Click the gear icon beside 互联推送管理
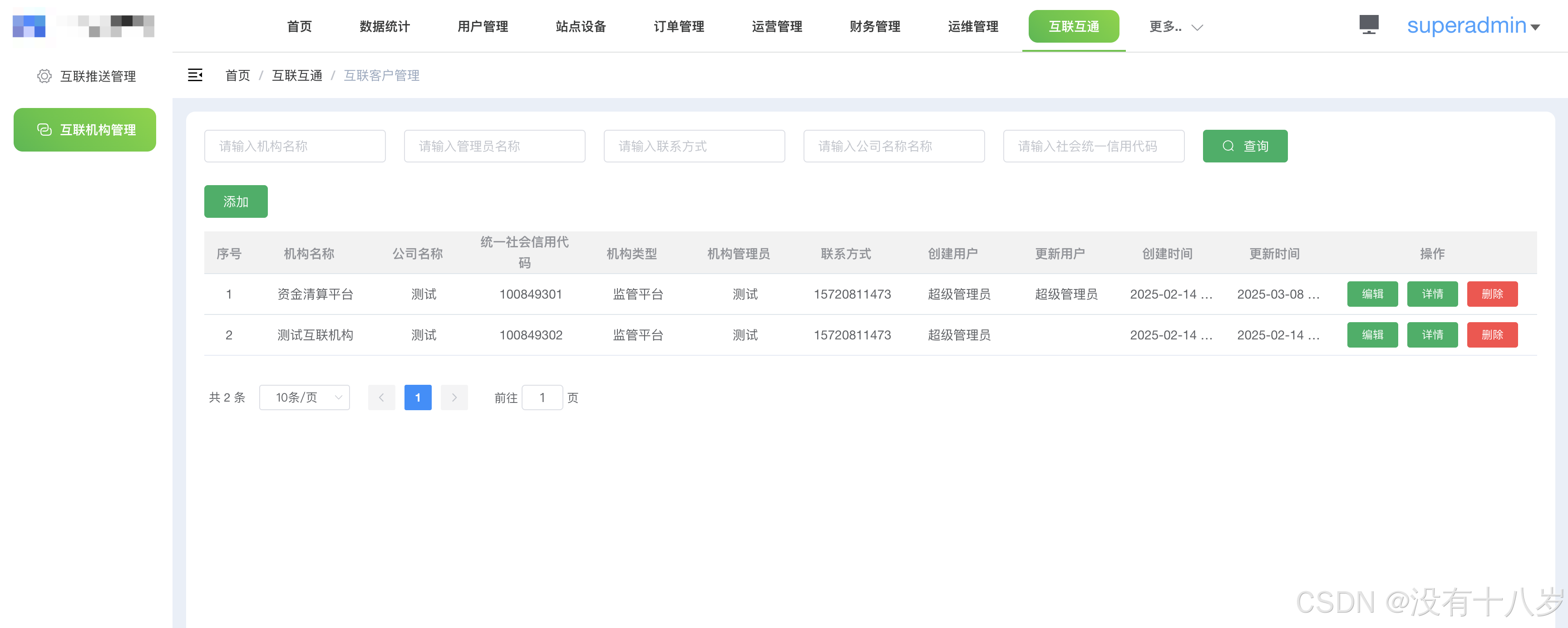The width and height of the screenshot is (1568, 628). [x=44, y=76]
